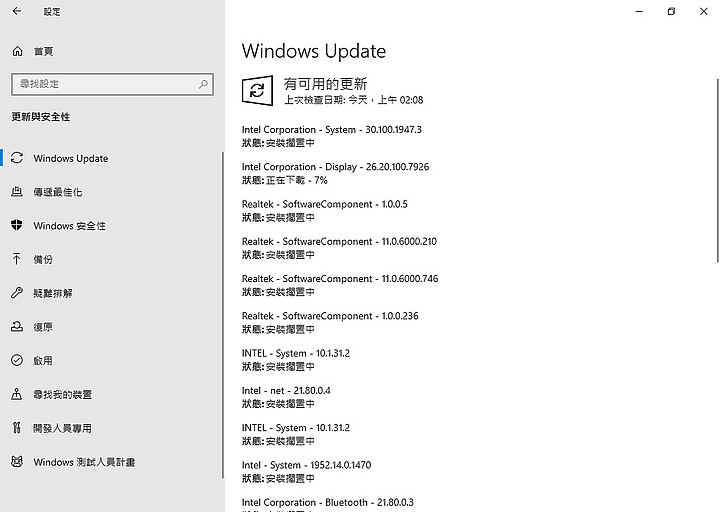Go to 疑難排解 page label
This screenshot has height=512, width=720.
53,293
